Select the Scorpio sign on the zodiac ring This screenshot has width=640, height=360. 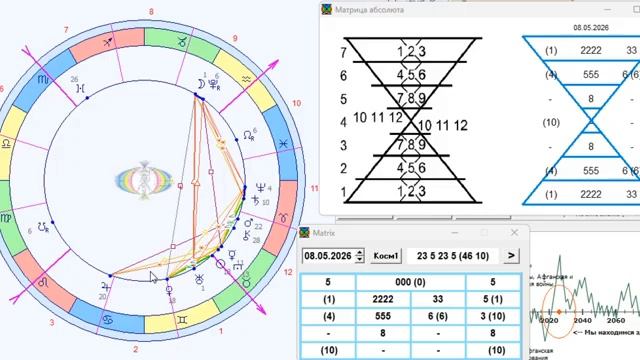pyautogui.click(x=43, y=79)
